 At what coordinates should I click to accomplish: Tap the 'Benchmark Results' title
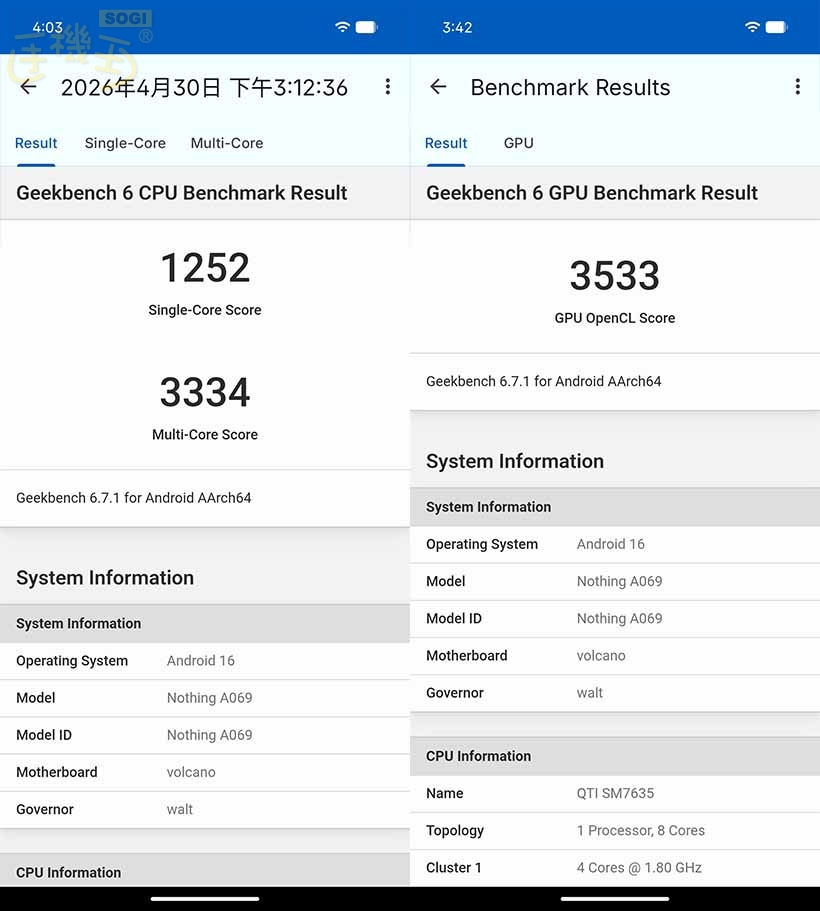point(570,88)
